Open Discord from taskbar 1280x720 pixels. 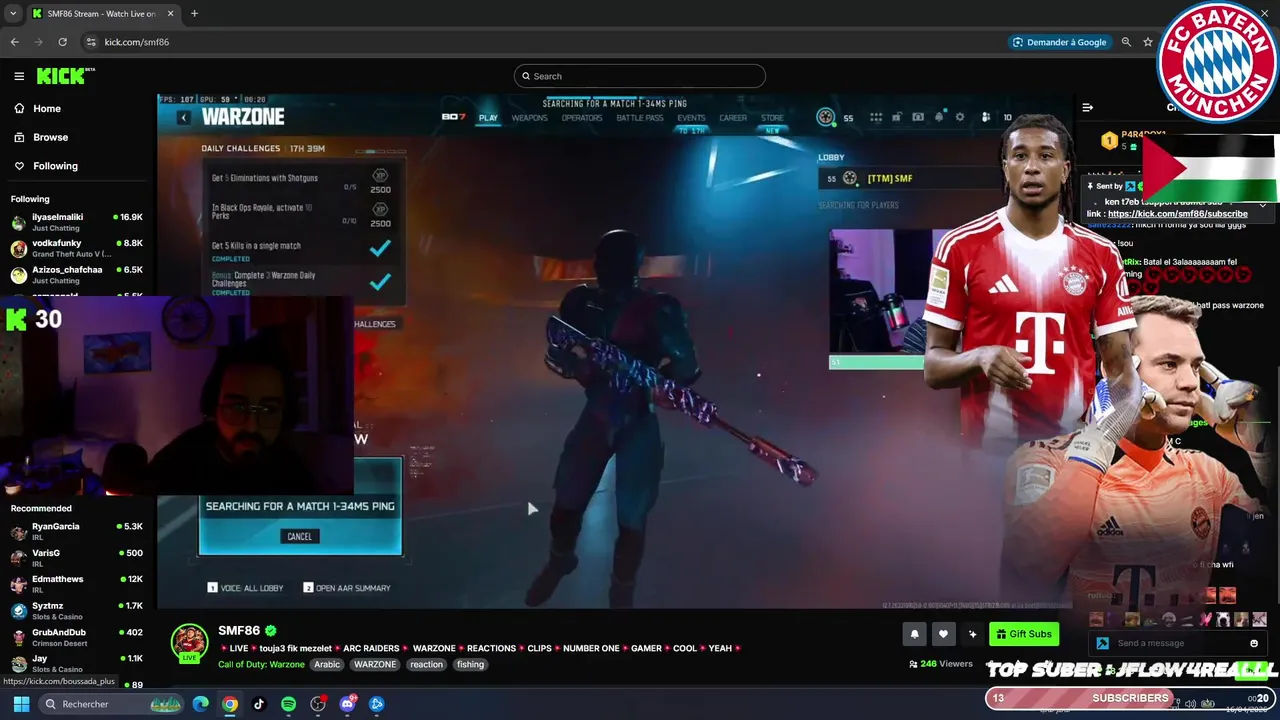pyautogui.click(x=347, y=704)
